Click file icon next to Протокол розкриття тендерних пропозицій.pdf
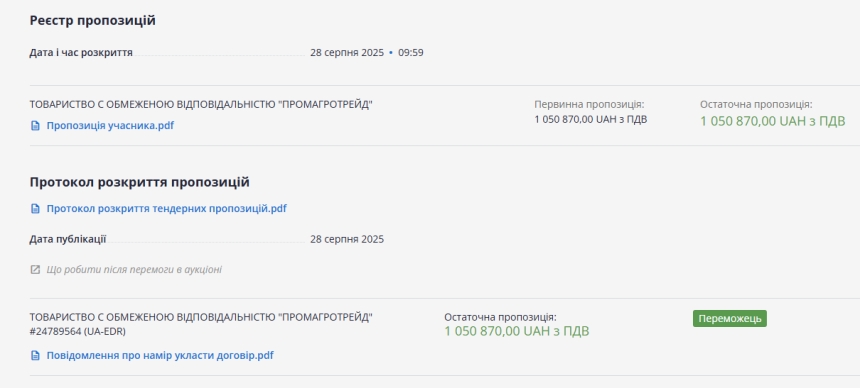 [x=35, y=209]
